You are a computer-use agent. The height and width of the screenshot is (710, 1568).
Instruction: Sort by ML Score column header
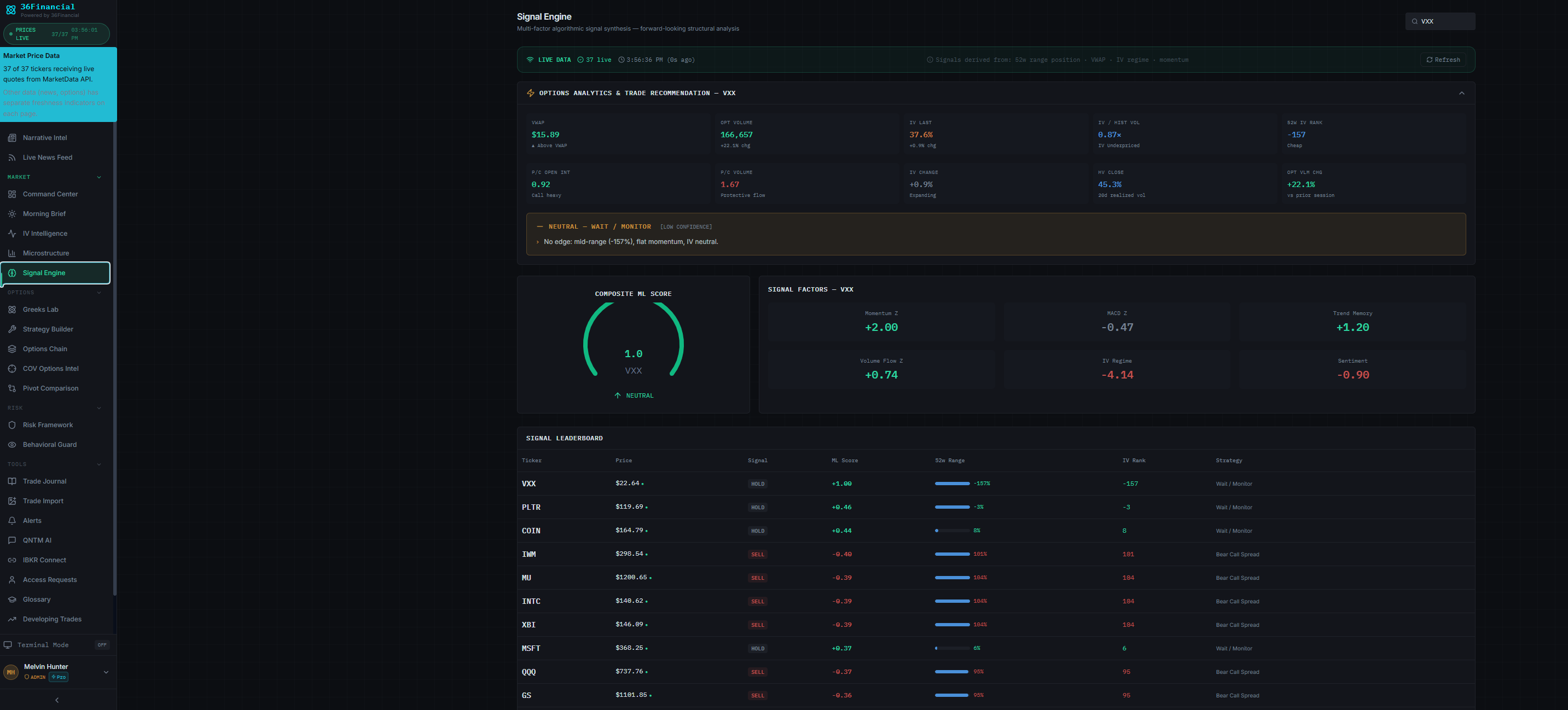pos(845,461)
